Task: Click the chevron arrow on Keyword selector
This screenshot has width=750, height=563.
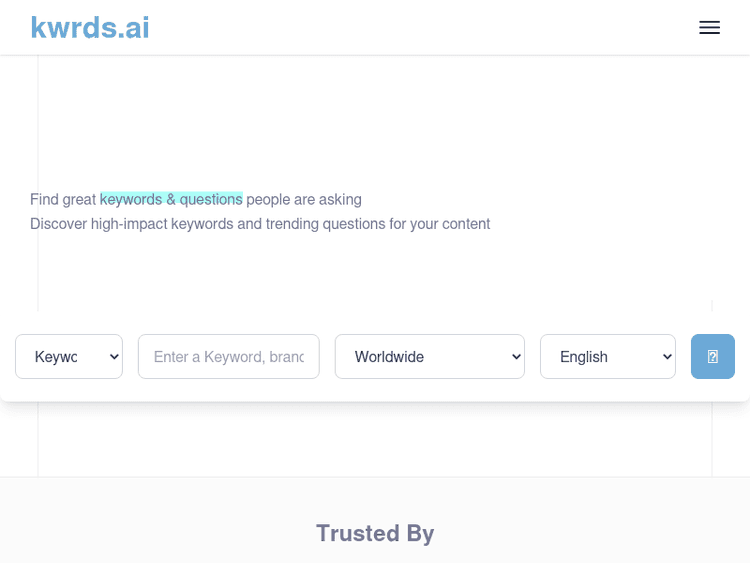Action: [x=114, y=357]
